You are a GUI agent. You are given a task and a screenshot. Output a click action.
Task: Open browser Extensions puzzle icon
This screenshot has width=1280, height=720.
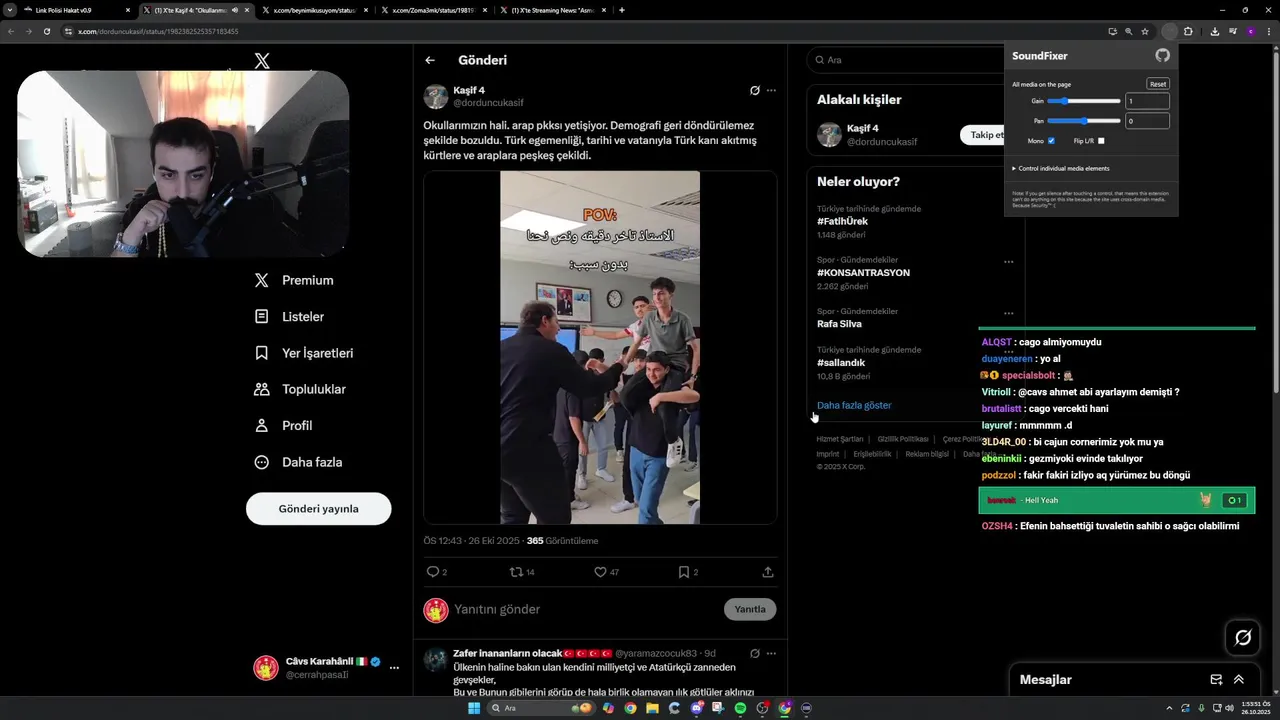click(1188, 31)
